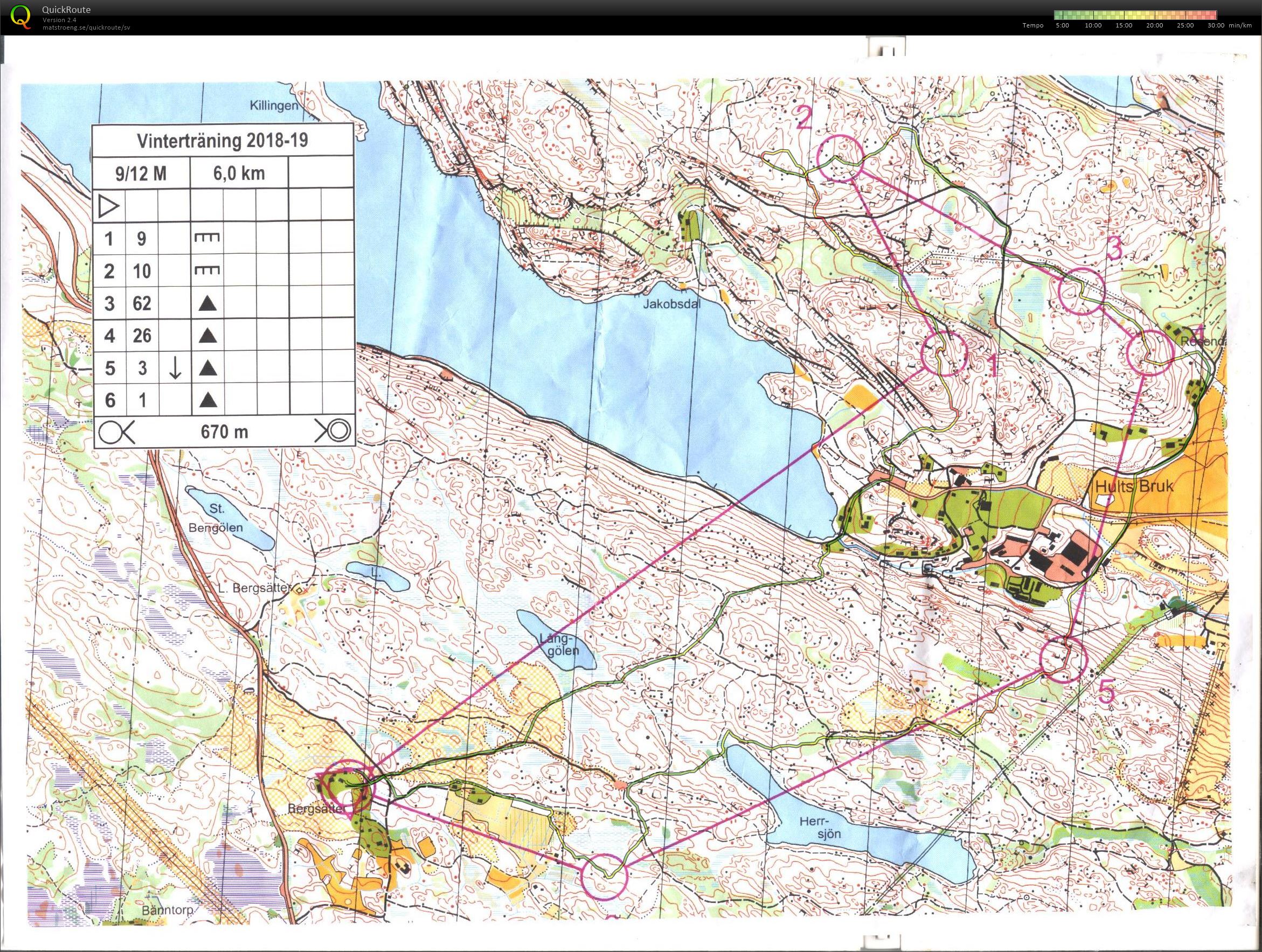Click the 10:00 pace scale mark

(1093, 26)
